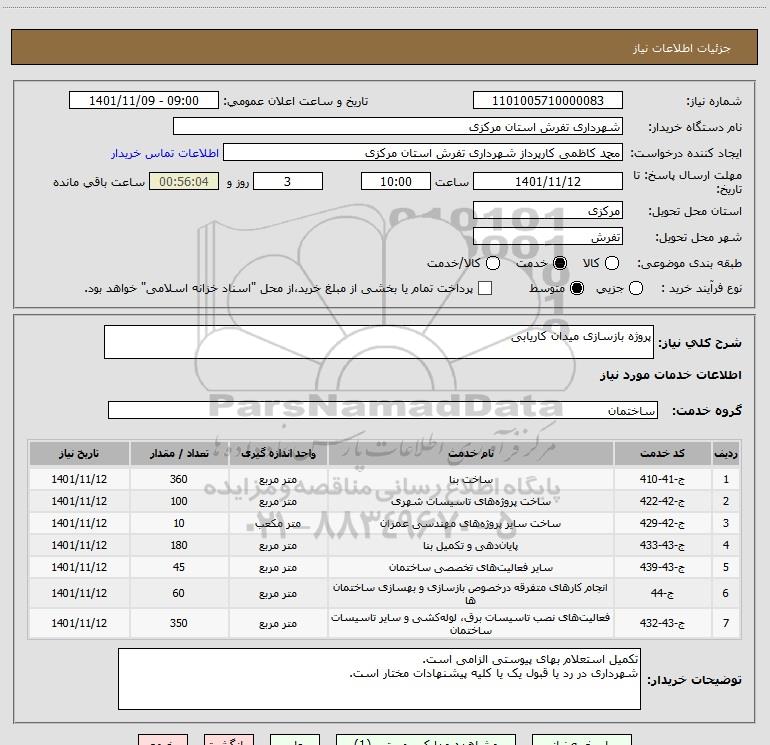Tick the Islamic treasury payment checkbox
Image resolution: width=770 pixels, height=745 pixels.
[x=485, y=288]
